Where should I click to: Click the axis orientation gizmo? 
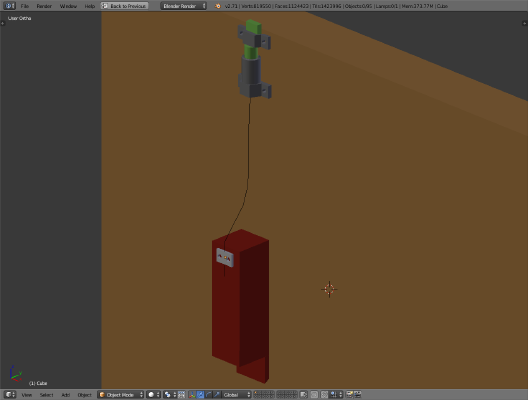point(15,373)
